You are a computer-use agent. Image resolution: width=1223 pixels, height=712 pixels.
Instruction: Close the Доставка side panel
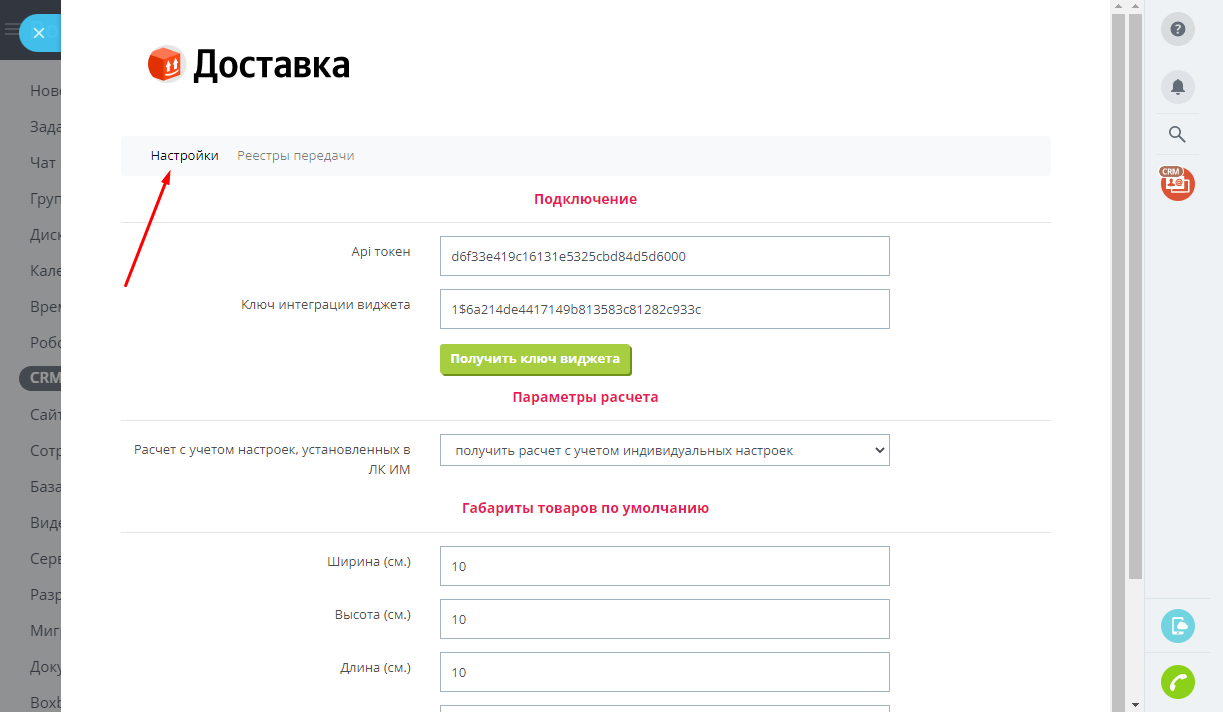tap(38, 33)
